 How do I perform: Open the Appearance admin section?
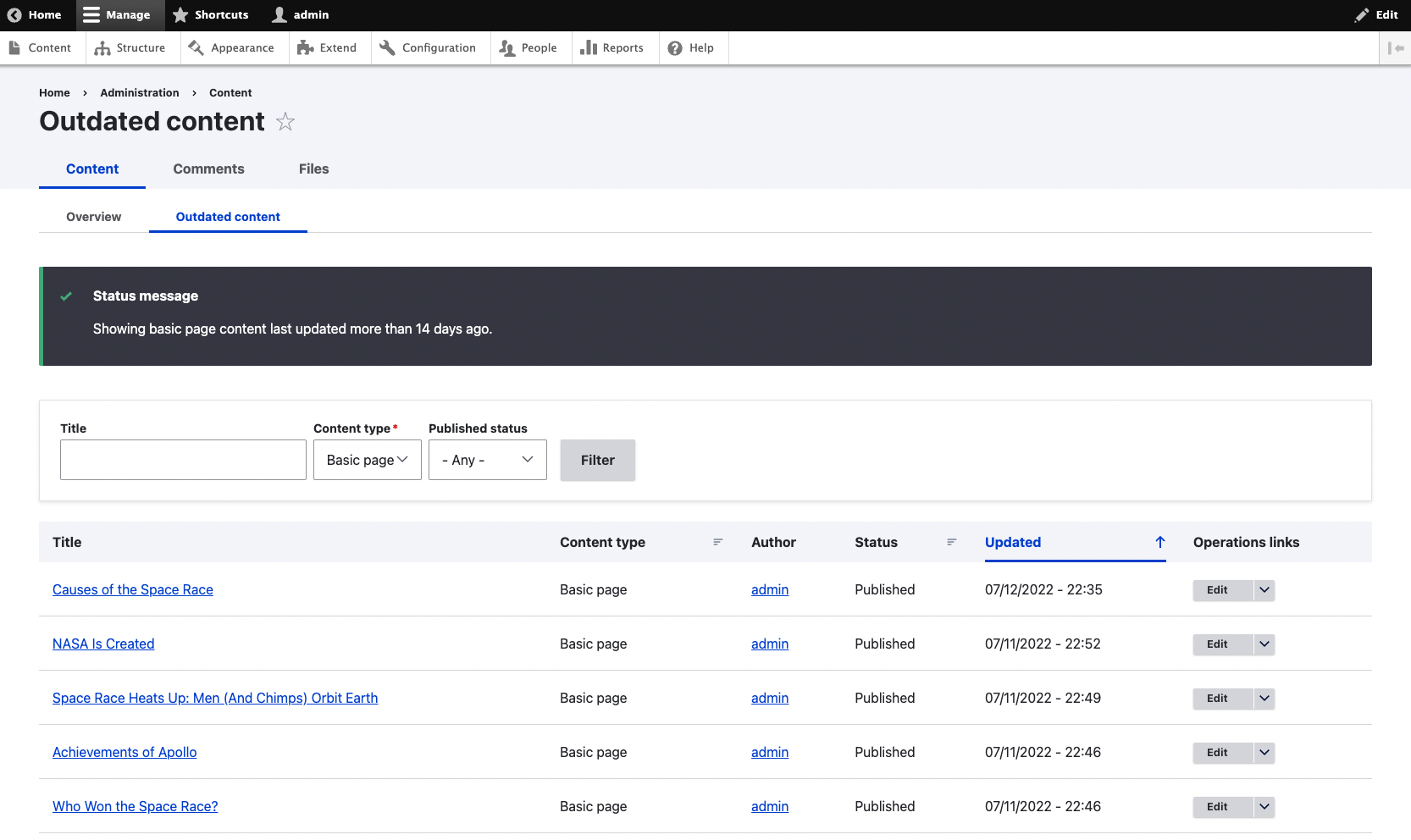pyautogui.click(x=231, y=48)
